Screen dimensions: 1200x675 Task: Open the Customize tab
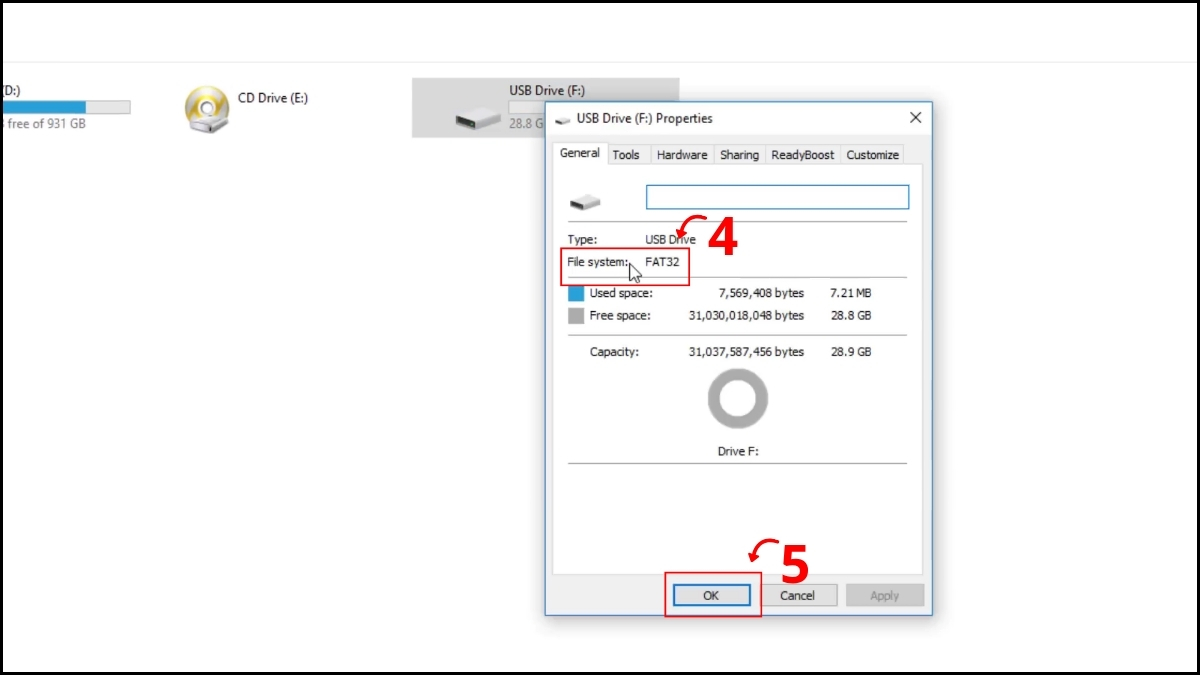coord(872,155)
